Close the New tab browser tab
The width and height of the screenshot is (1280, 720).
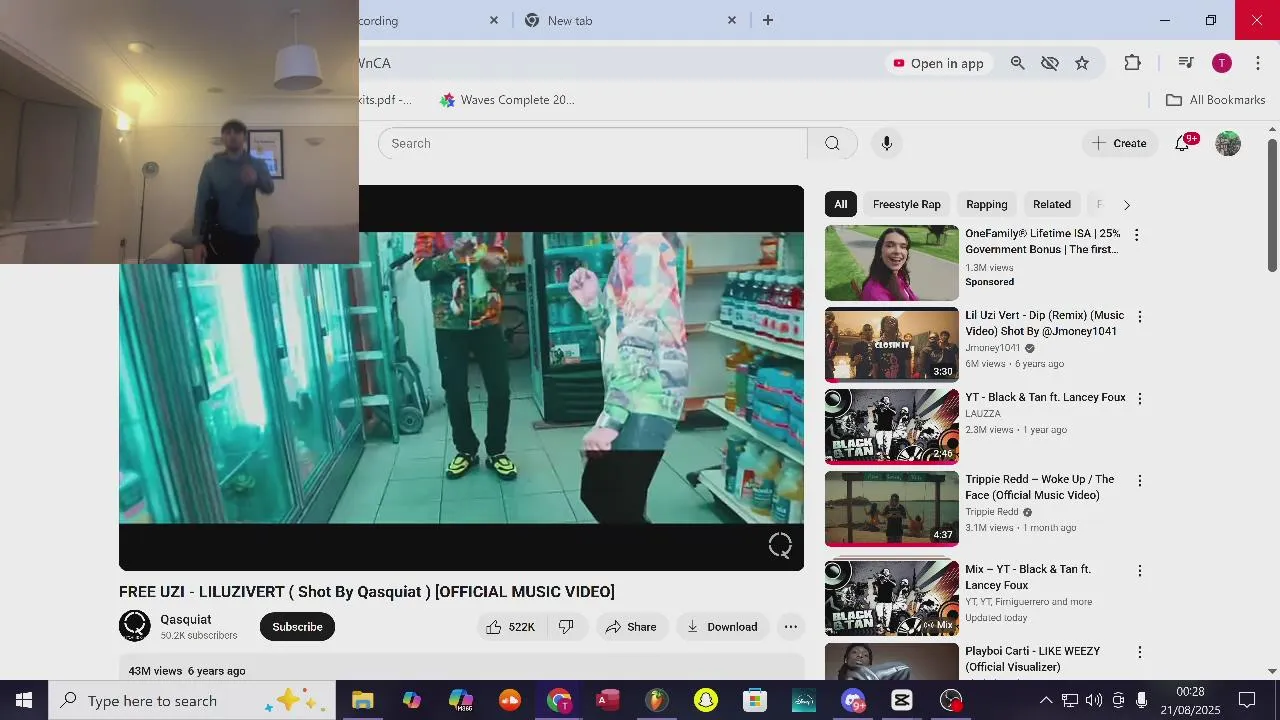click(731, 20)
